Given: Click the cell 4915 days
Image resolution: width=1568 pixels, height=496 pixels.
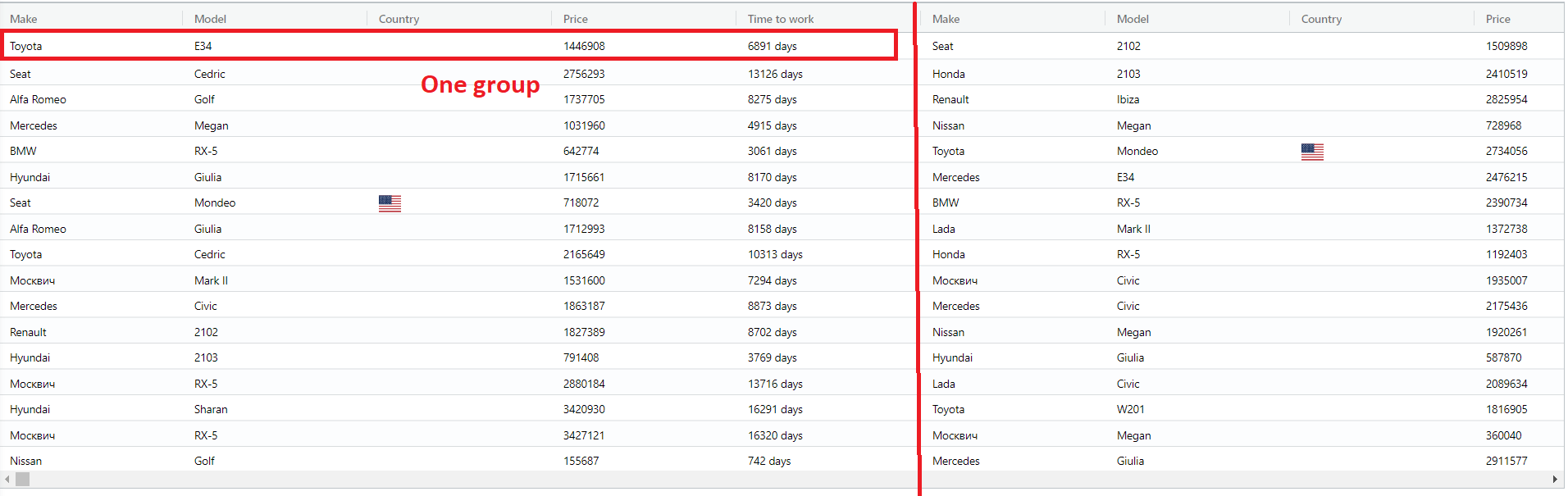Looking at the screenshot, I should pyautogui.click(x=772, y=125).
